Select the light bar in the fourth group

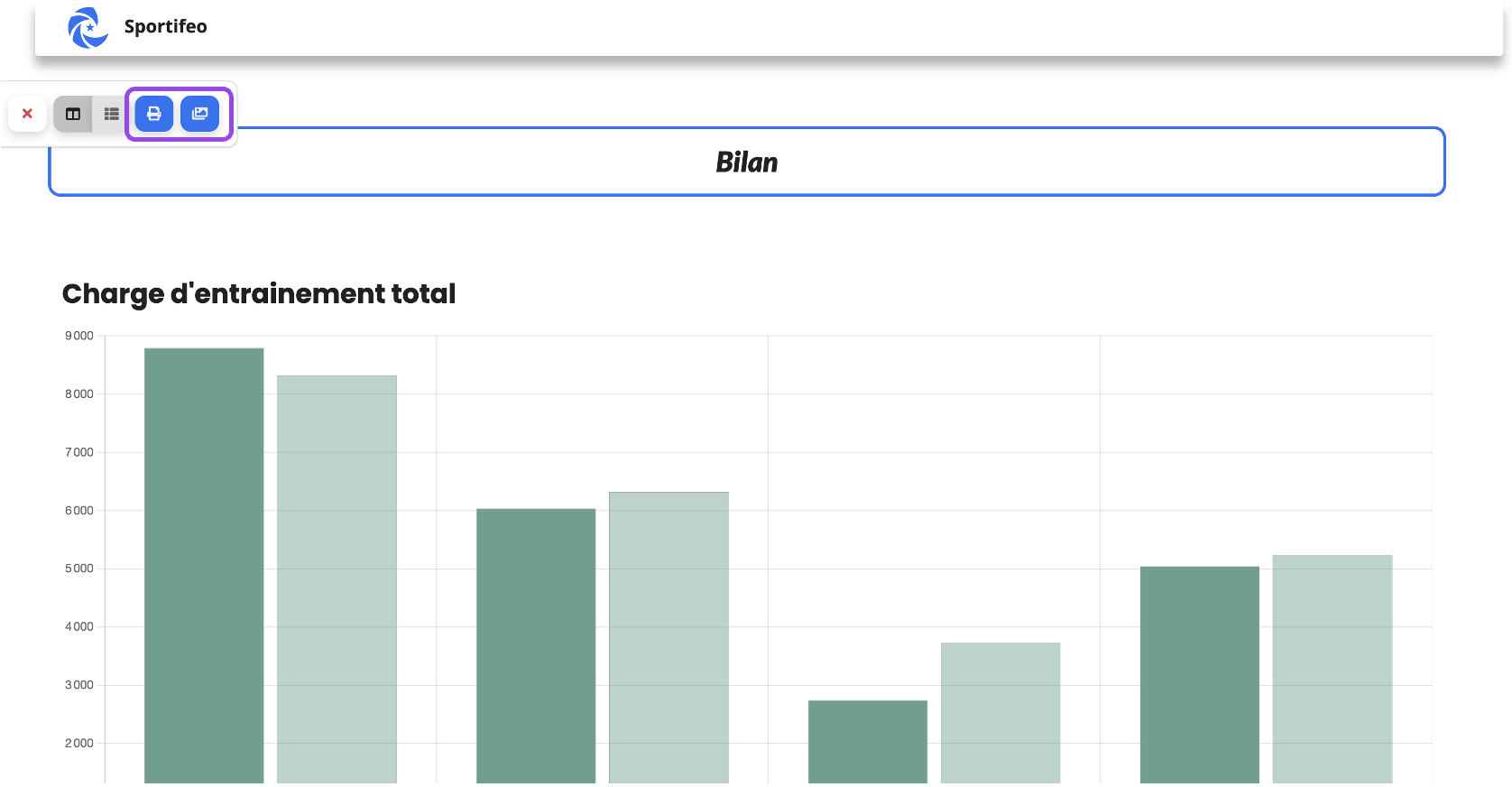coord(1332,669)
